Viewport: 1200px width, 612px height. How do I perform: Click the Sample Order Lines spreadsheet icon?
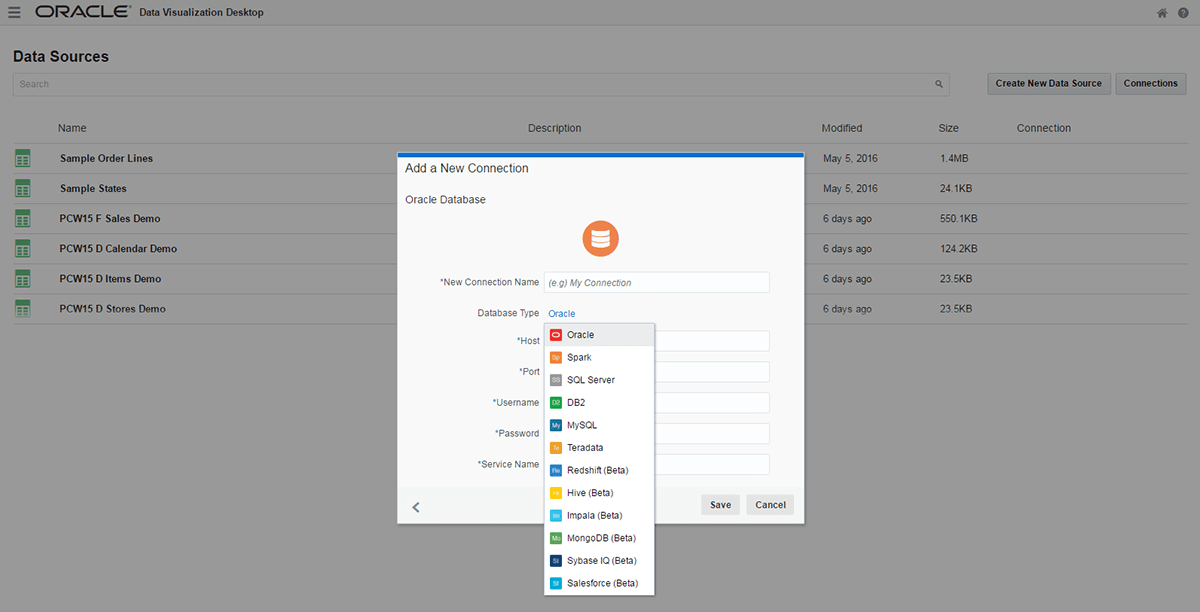click(23, 158)
